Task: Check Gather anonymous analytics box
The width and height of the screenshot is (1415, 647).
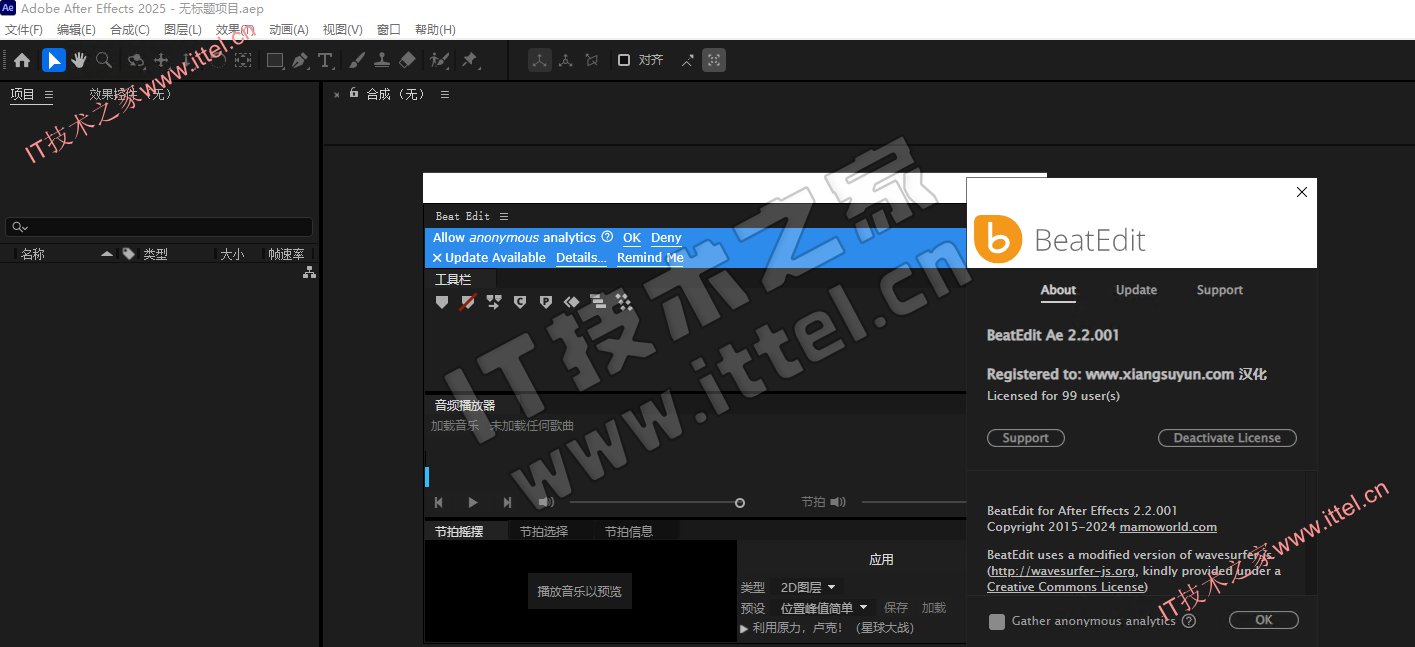Action: pyautogui.click(x=997, y=621)
